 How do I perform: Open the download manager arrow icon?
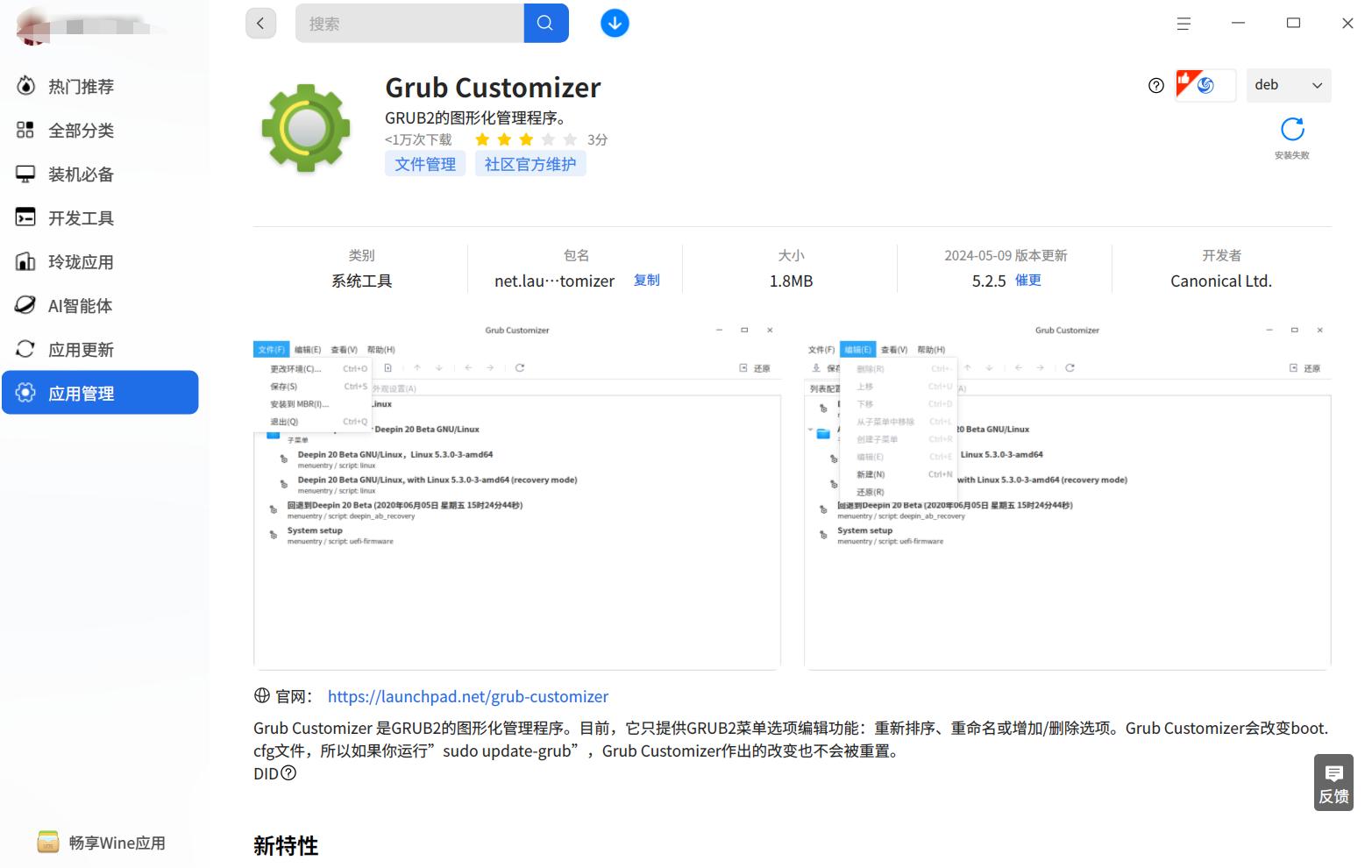coord(615,23)
